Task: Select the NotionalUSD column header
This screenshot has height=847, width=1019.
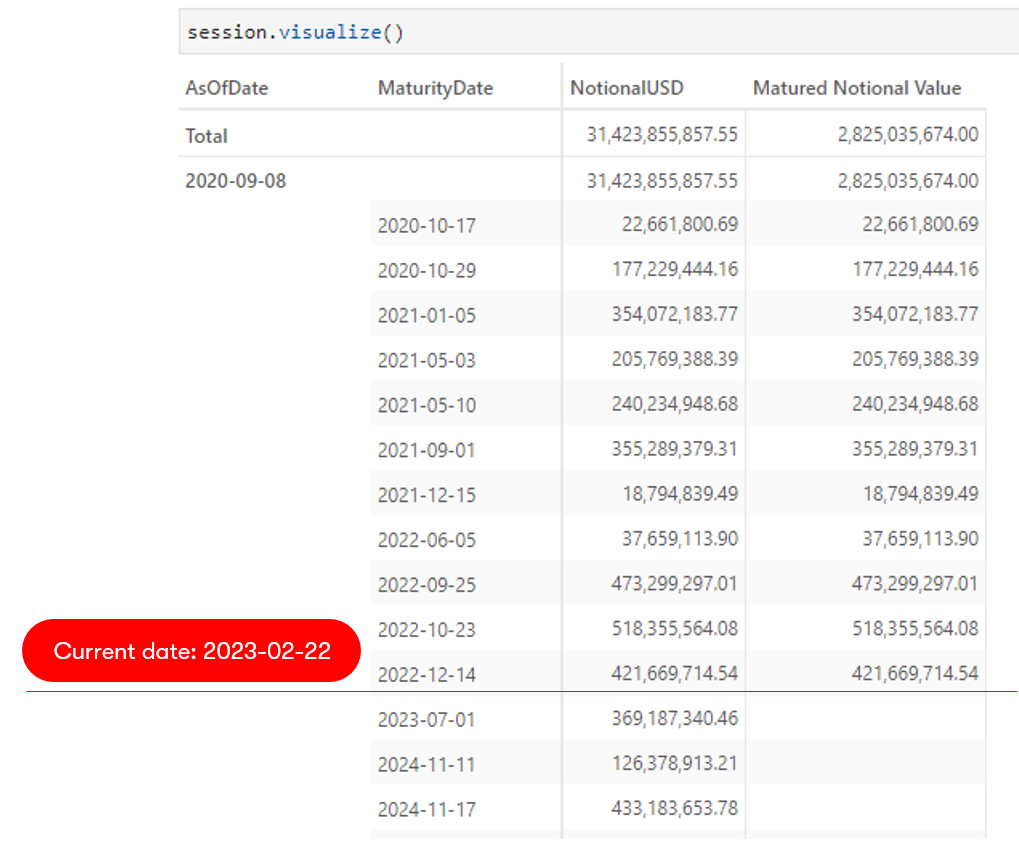Action: [x=626, y=88]
